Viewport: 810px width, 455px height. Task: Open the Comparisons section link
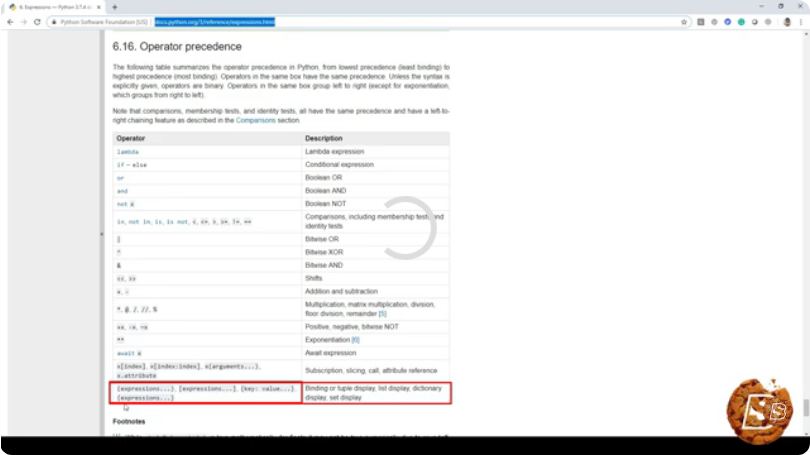(x=255, y=120)
